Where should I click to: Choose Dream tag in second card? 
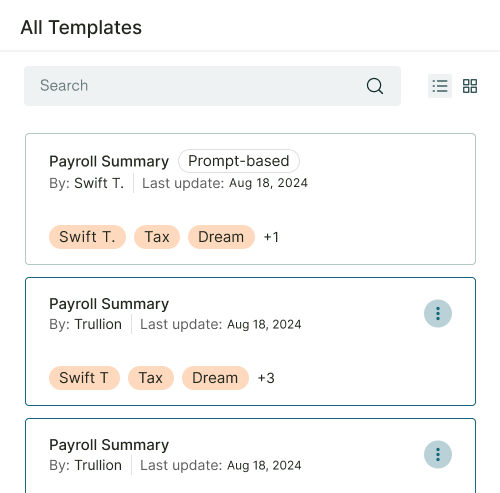coord(215,378)
